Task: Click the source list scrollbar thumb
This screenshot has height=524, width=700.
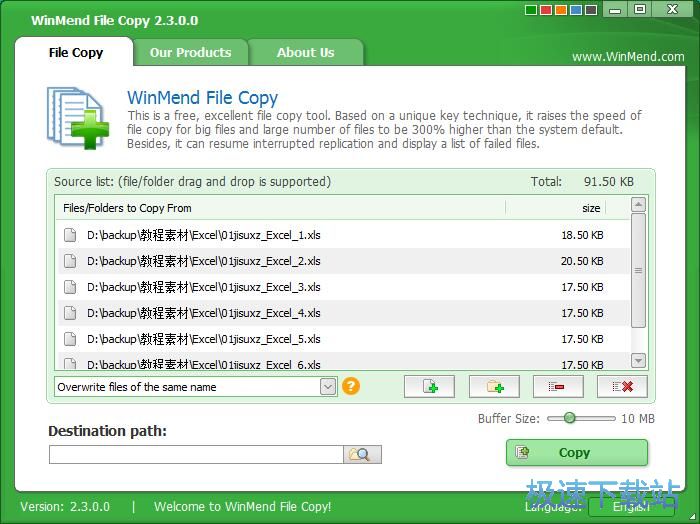Action: pos(638,270)
